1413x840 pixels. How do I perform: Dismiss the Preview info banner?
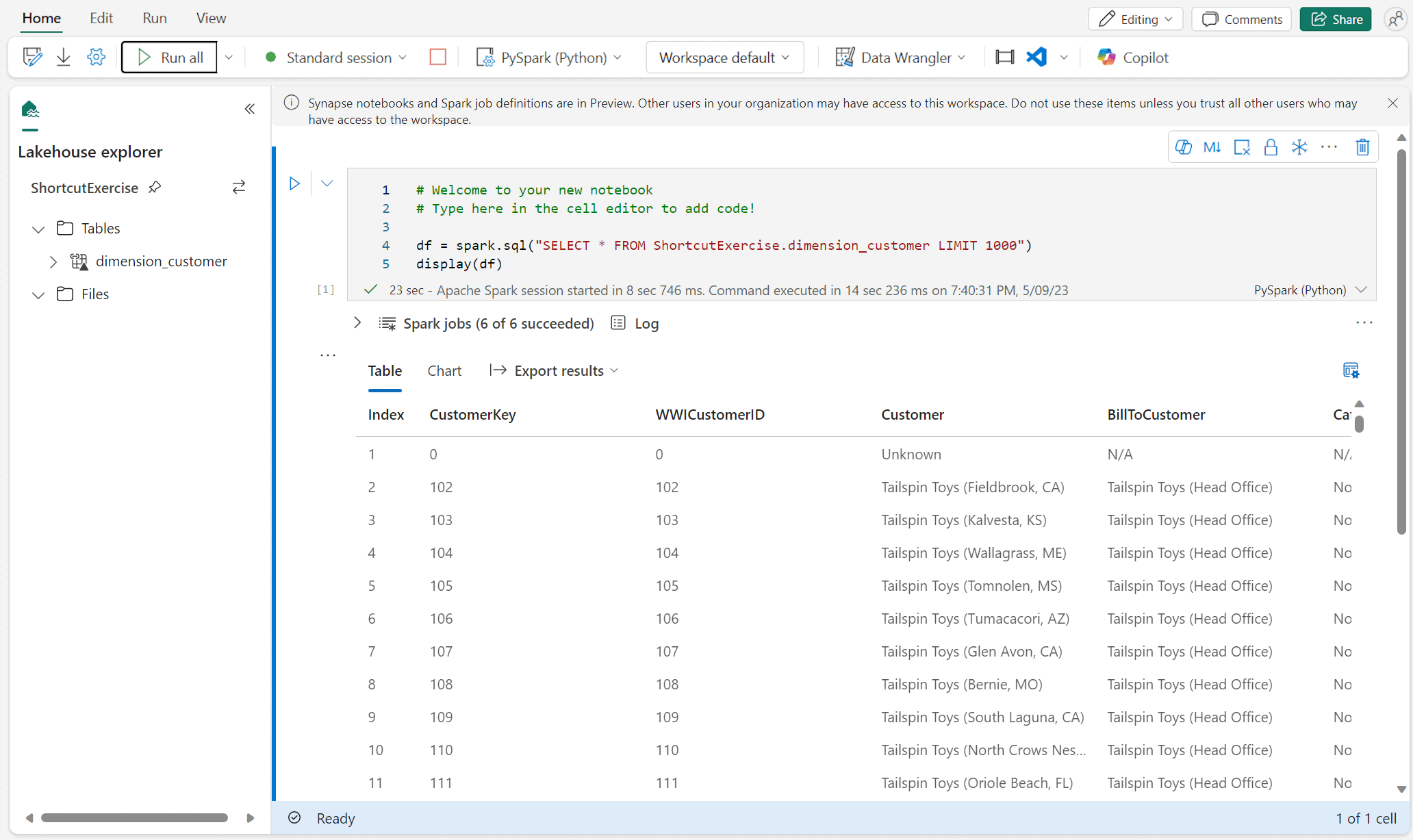(1393, 103)
